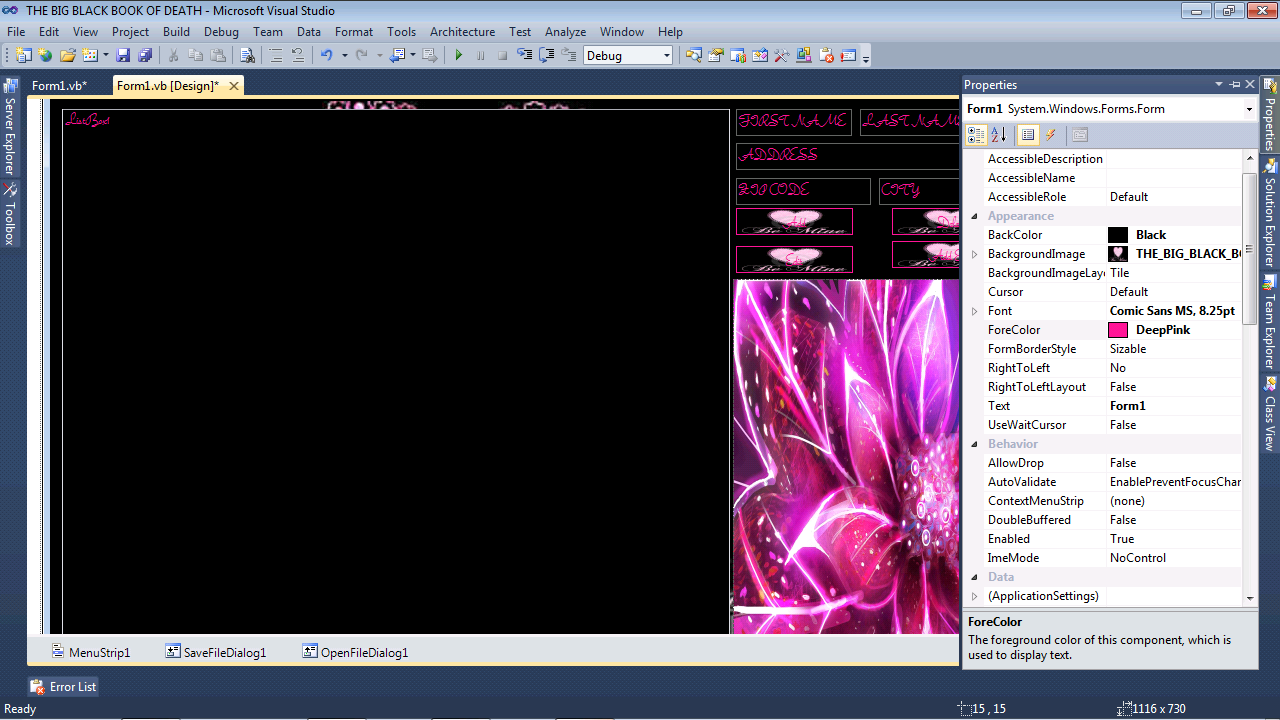Viewport: 1280px width, 720px height.
Task: Open Properties Window from the toolbar icon
Action: click(716, 56)
